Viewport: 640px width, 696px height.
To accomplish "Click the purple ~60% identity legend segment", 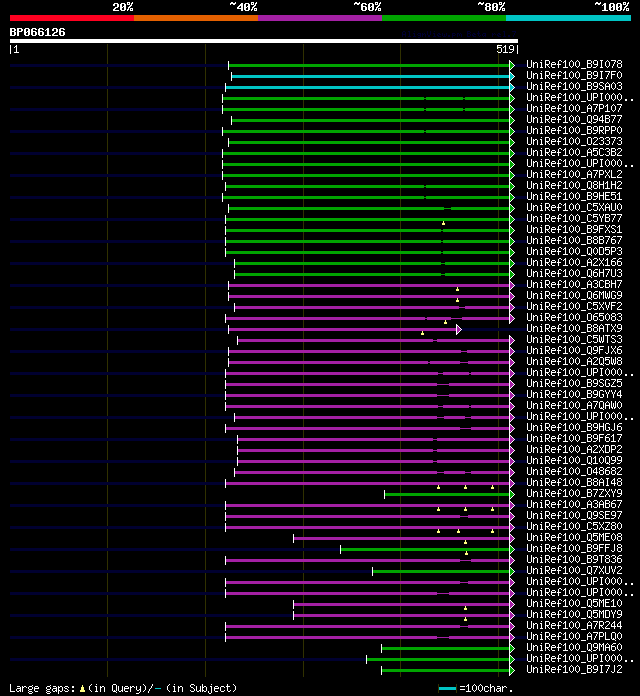I will pos(320,18).
